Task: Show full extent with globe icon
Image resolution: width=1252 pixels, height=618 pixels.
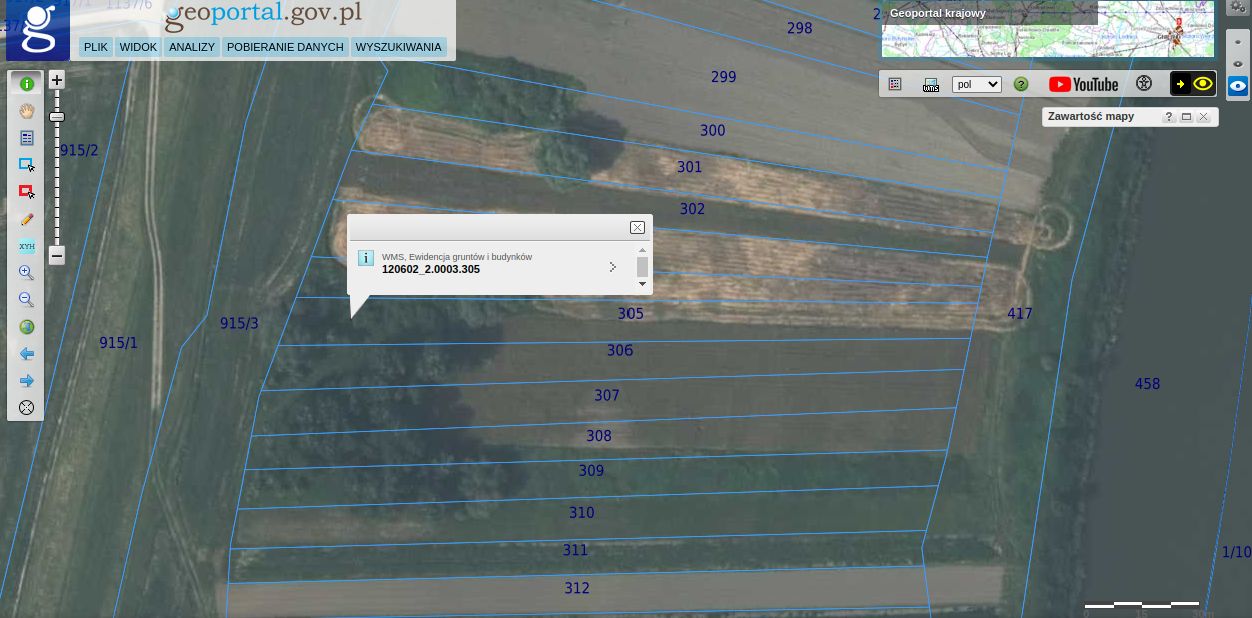Action: (x=26, y=327)
